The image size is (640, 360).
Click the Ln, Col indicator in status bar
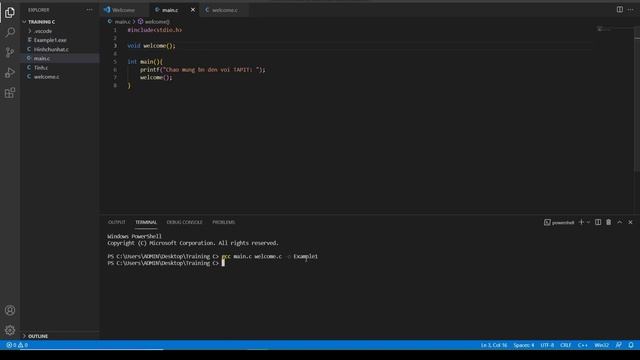[494, 345]
